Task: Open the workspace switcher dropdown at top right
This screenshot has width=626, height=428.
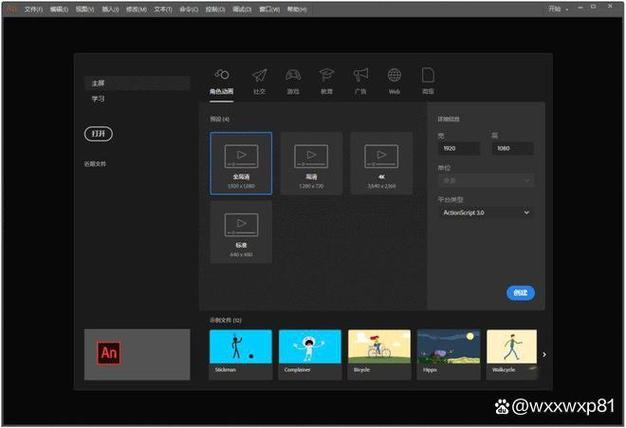Action: 558,9
